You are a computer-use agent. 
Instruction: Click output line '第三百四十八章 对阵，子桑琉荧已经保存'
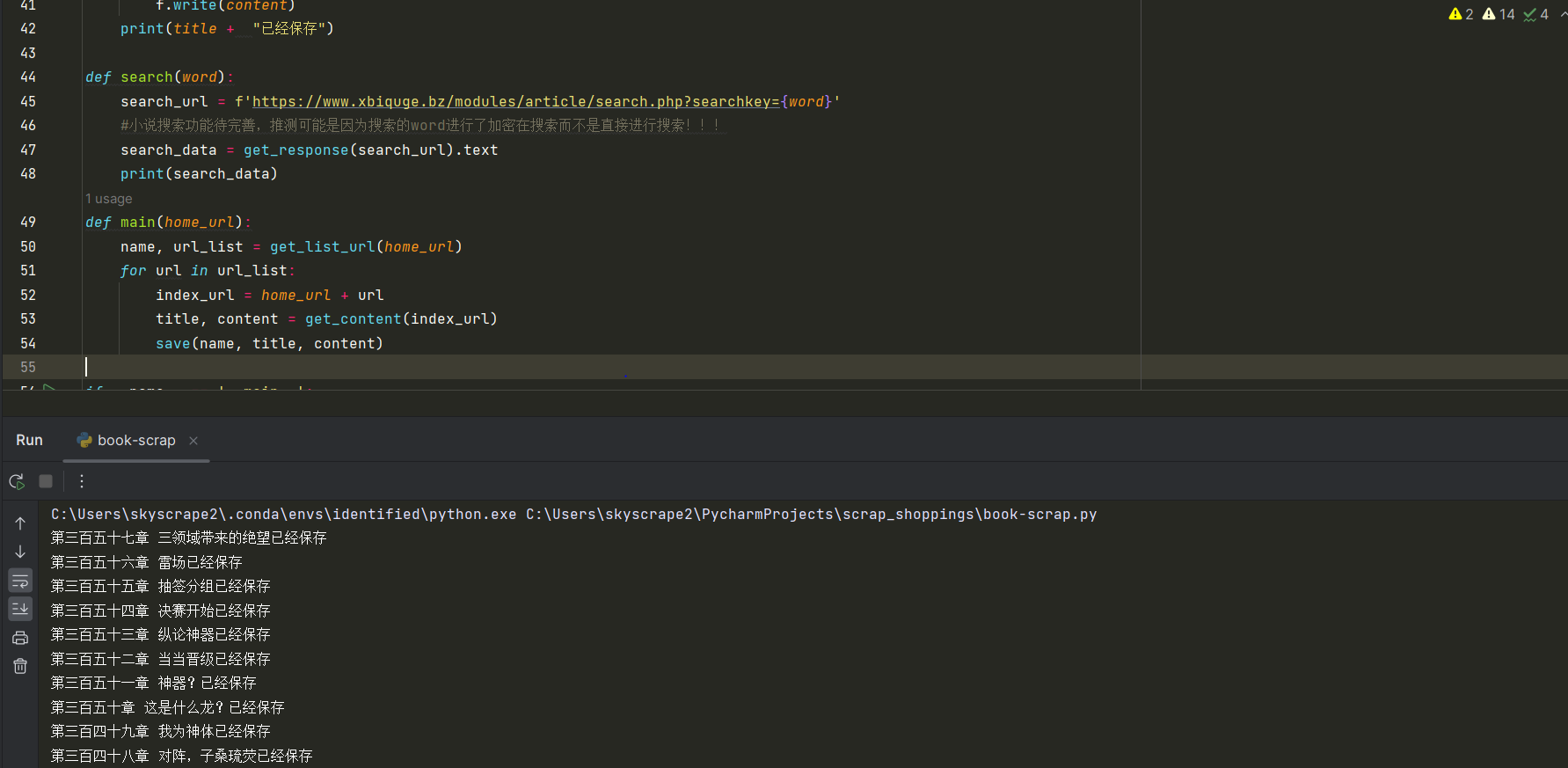pos(181,756)
